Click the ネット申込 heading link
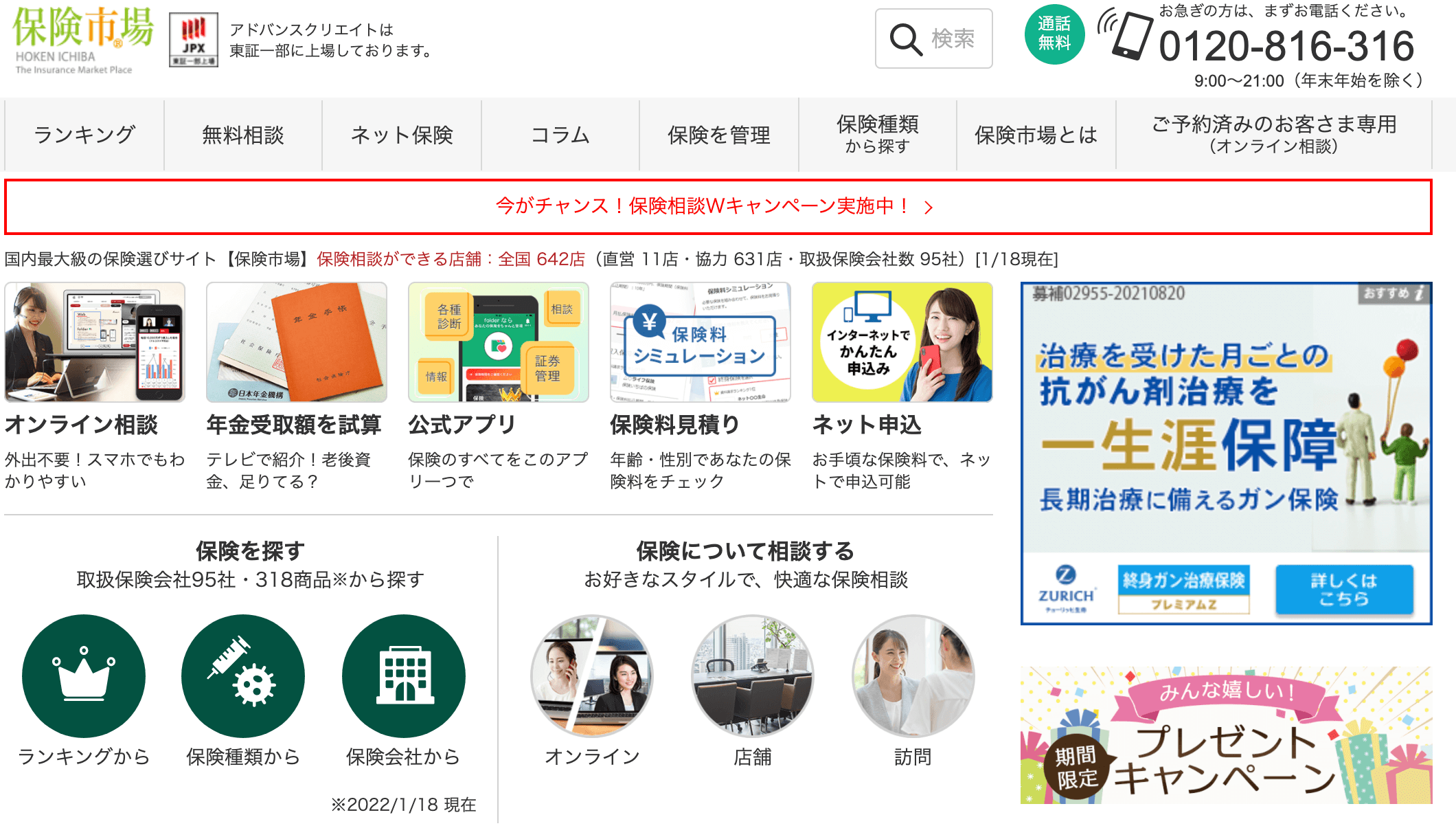Image resolution: width=1456 pixels, height=826 pixels. [867, 425]
